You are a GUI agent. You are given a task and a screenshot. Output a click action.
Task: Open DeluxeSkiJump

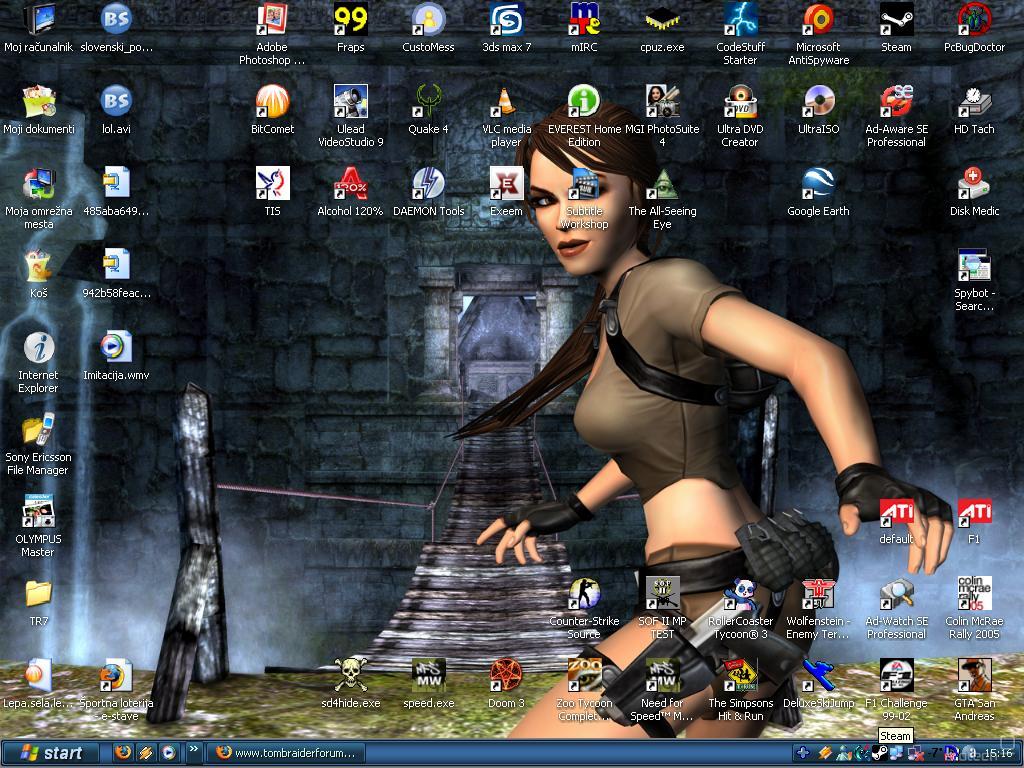point(818,684)
